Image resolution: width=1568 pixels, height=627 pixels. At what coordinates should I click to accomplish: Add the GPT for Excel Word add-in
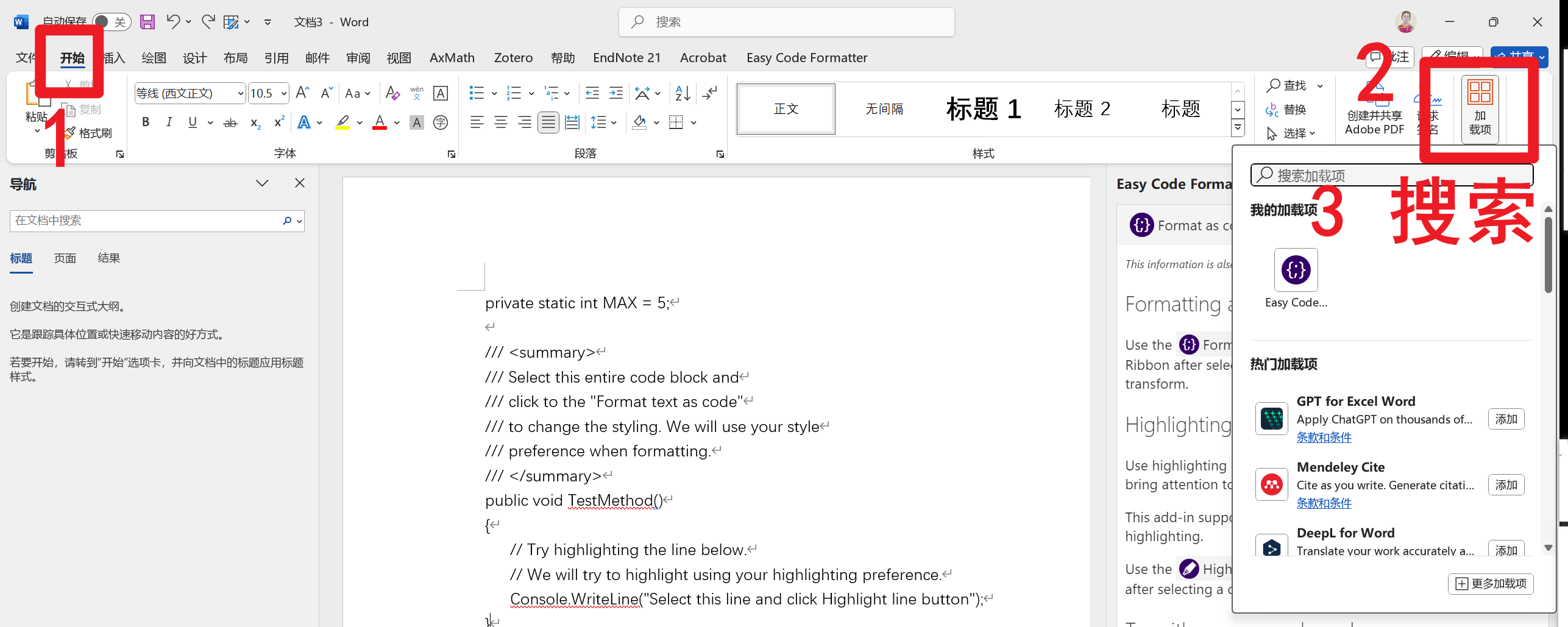pos(1506,419)
